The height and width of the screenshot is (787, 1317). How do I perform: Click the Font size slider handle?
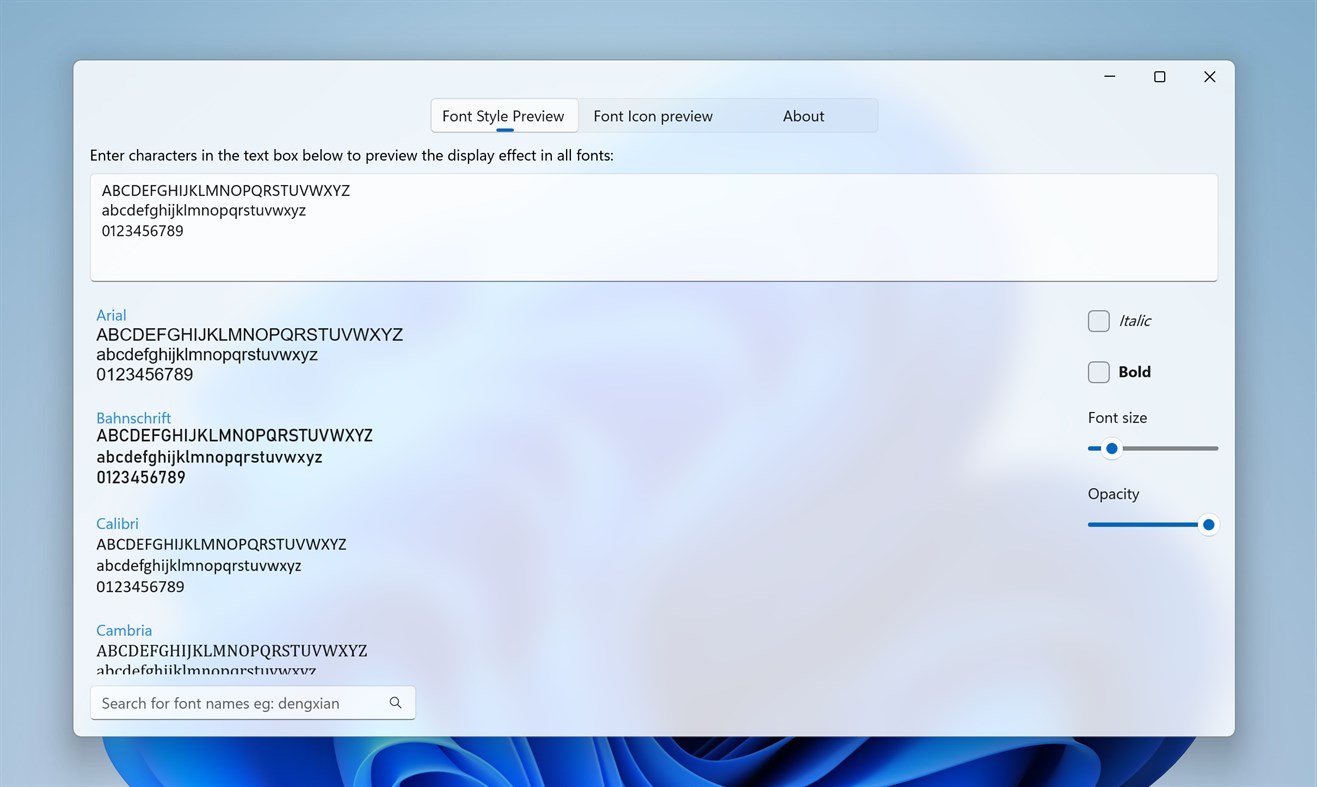[1111, 449]
